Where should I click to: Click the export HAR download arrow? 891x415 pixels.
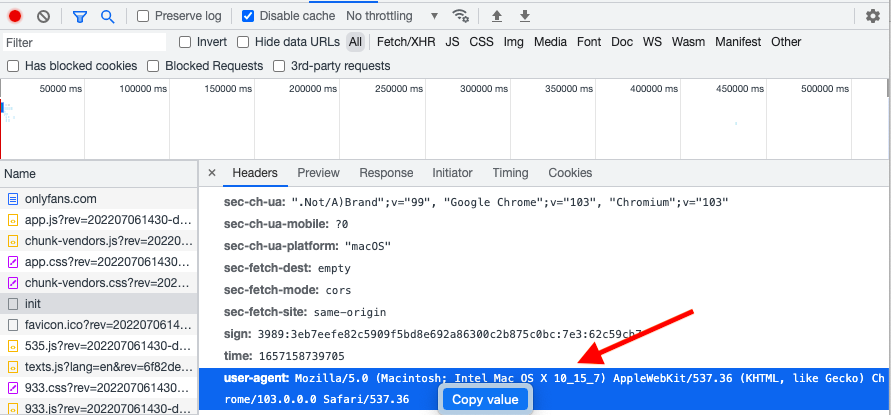(x=525, y=16)
